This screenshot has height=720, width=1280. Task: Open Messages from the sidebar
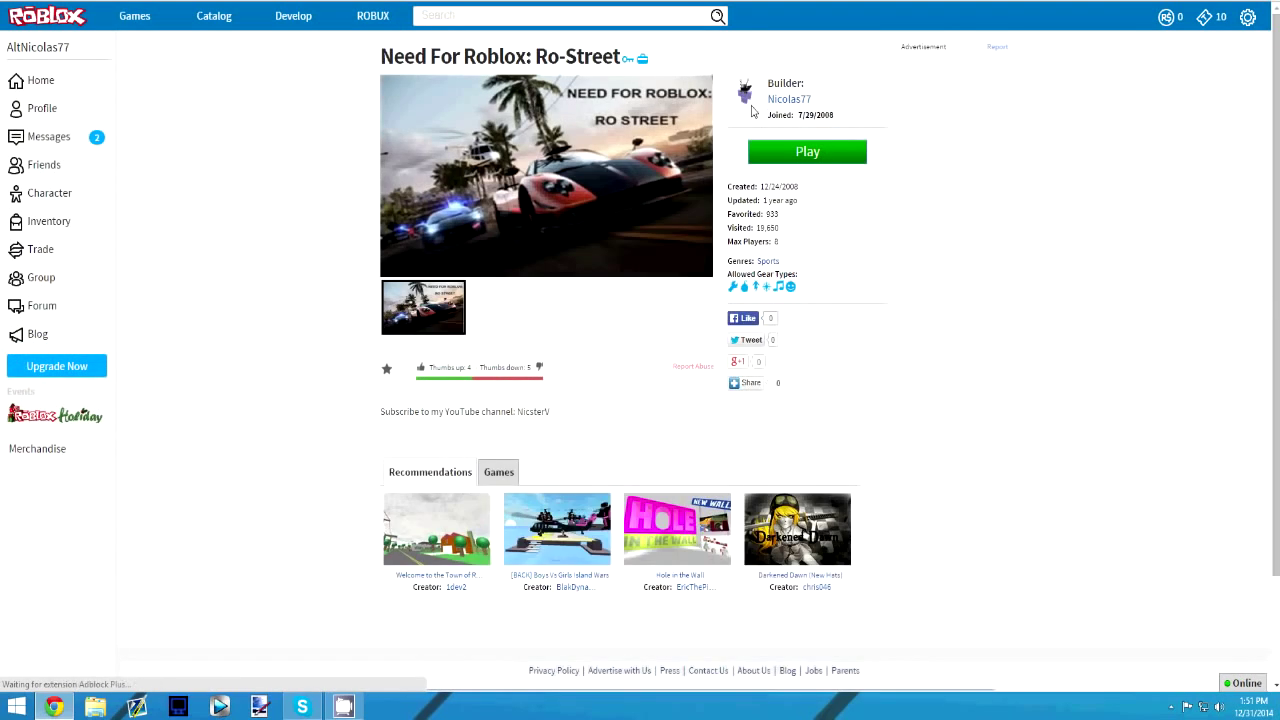[48, 137]
